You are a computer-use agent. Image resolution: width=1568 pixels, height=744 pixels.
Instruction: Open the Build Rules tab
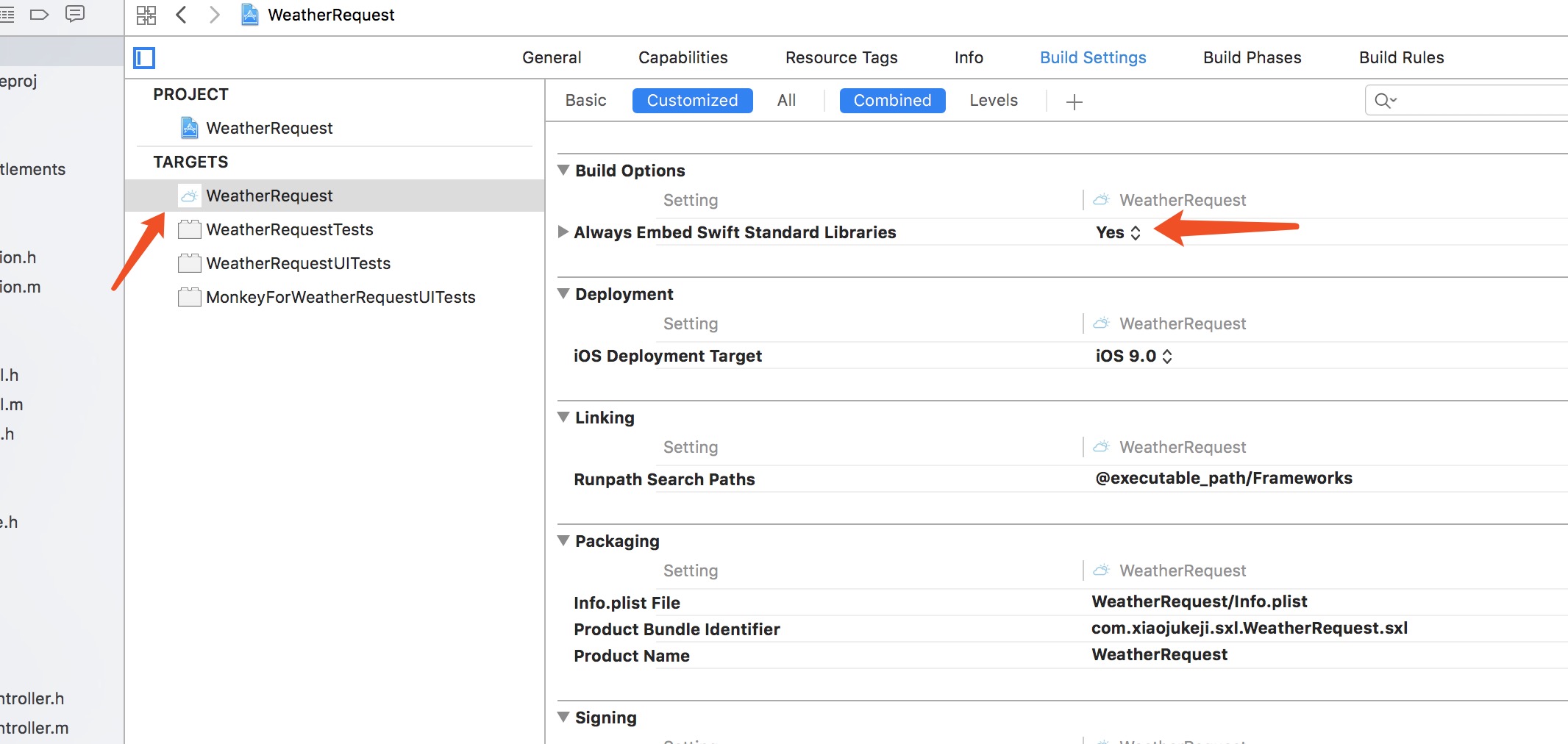1401,57
